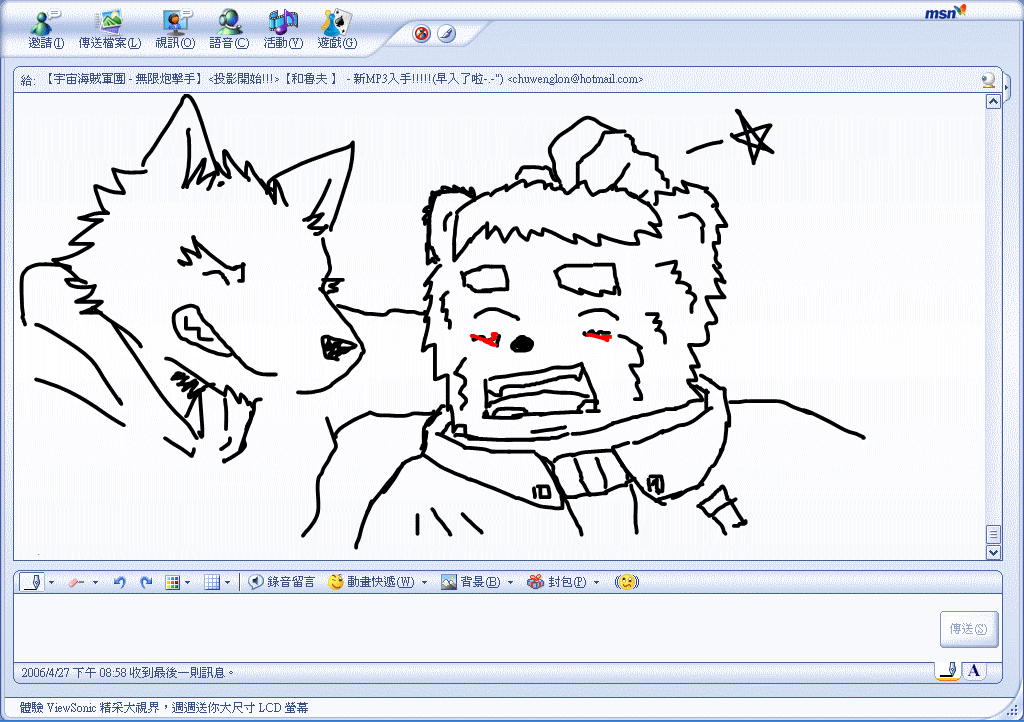This screenshot has height=722, width=1024.
Task: Open the ink color palette picker
Action: click(x=172, y=582)
